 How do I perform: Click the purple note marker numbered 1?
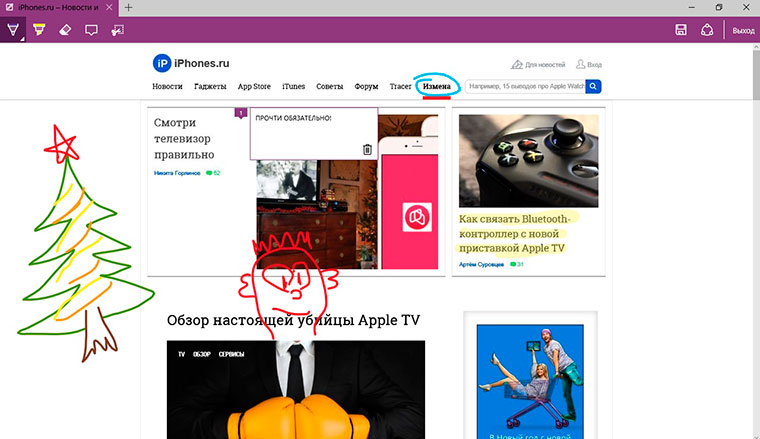click(x=241, y=113)
